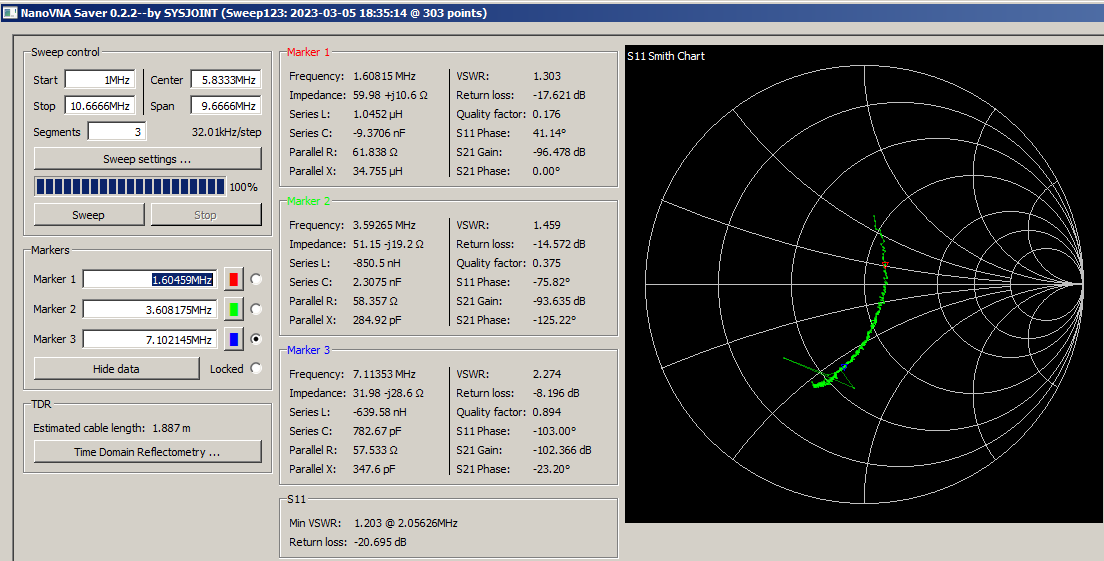Click the sweep progress bar
Screen dimensions: 1104x561
click(x=130, y=187)
